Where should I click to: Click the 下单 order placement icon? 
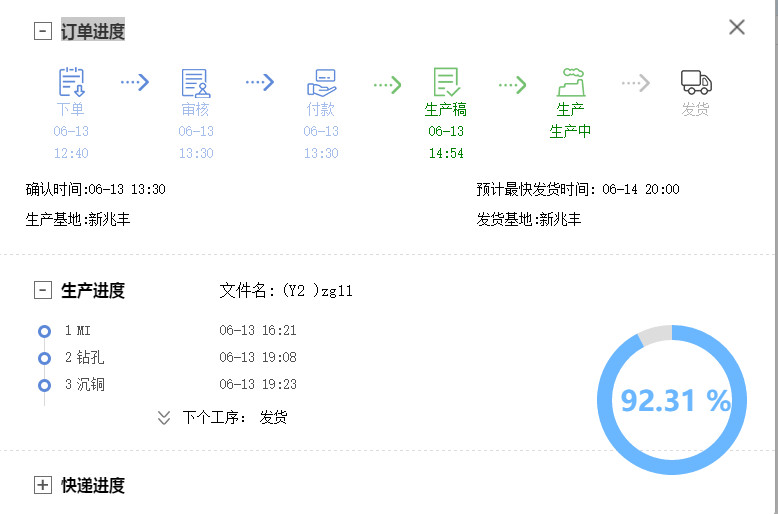71,82
